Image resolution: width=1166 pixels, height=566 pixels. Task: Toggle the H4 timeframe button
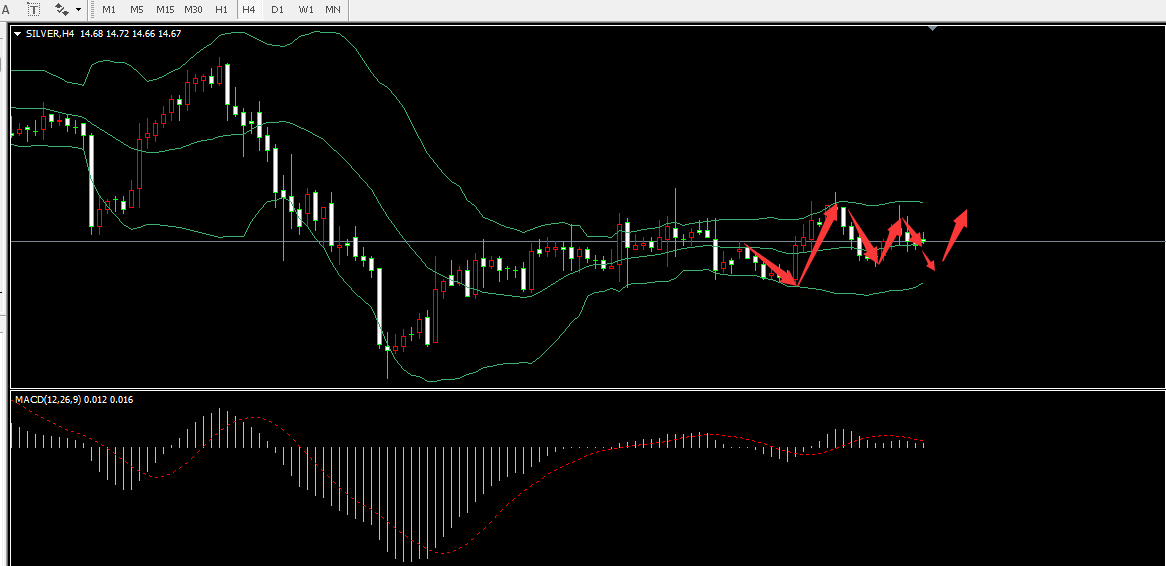[x=249, y=9]
